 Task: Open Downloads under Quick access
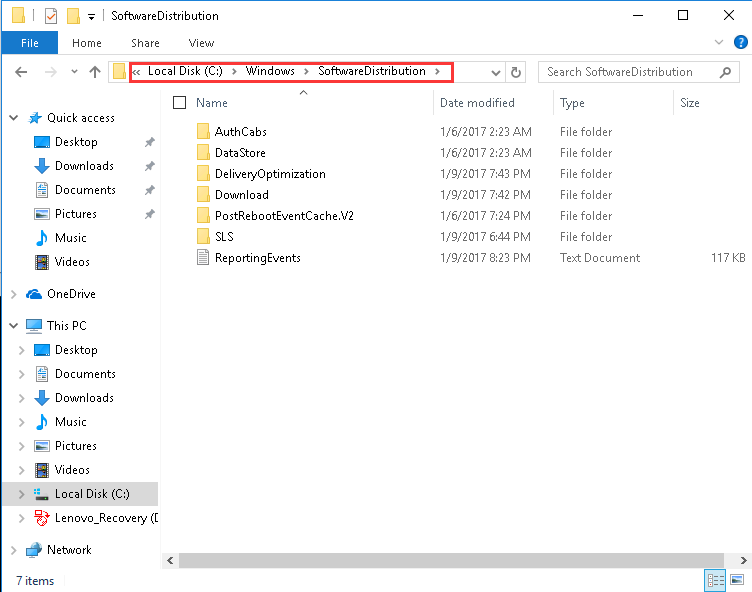pyautogui.click(x=84, y=166)
